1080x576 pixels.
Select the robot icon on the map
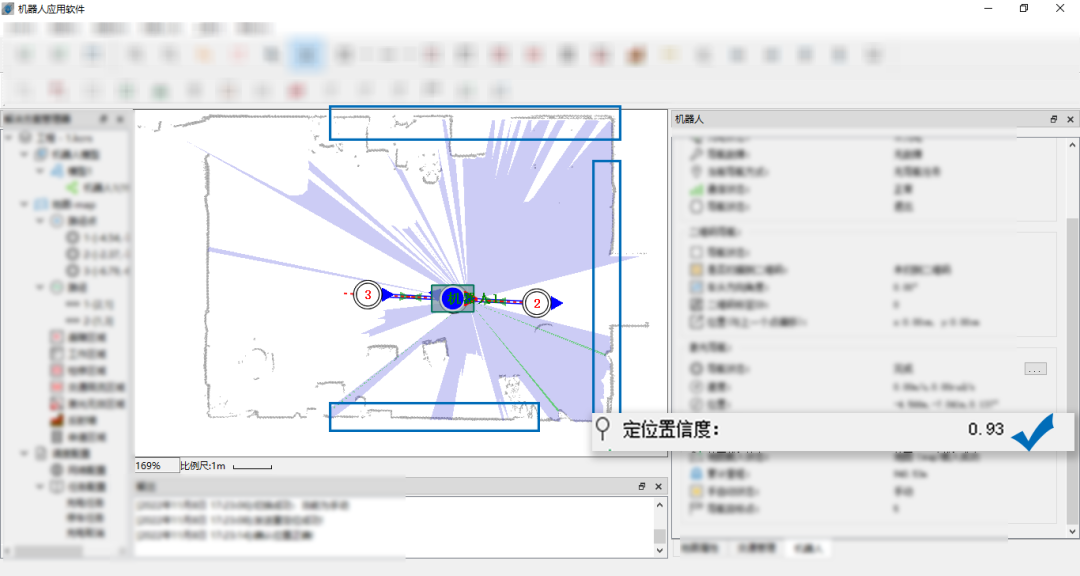453,298
